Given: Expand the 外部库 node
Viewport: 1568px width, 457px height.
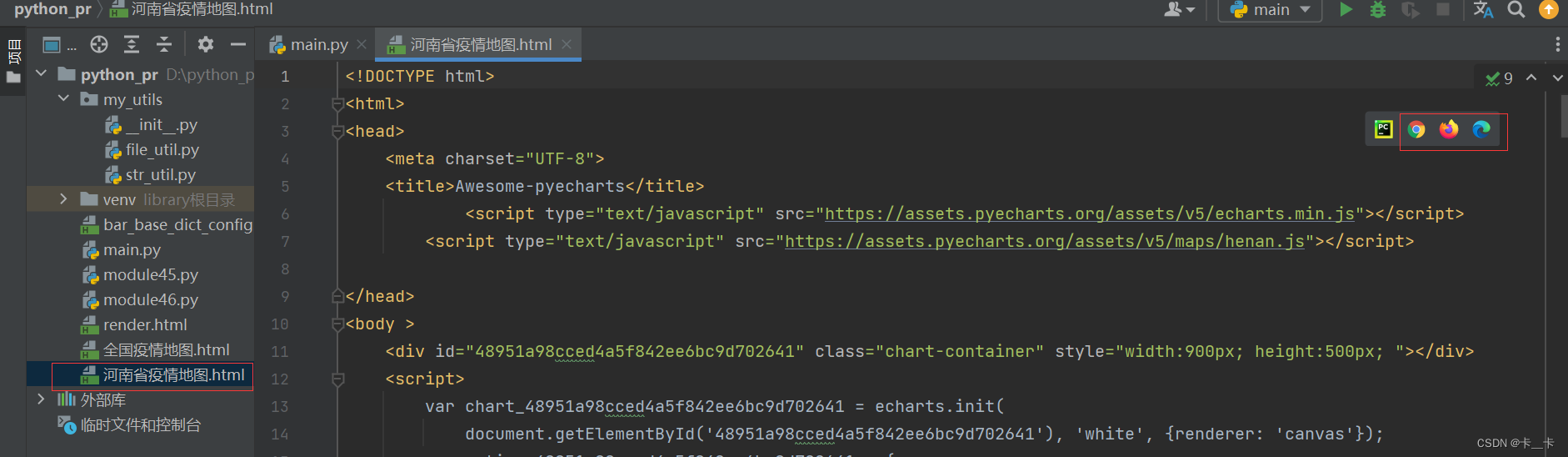Looking at the screenshot, I should click(41, 399).
